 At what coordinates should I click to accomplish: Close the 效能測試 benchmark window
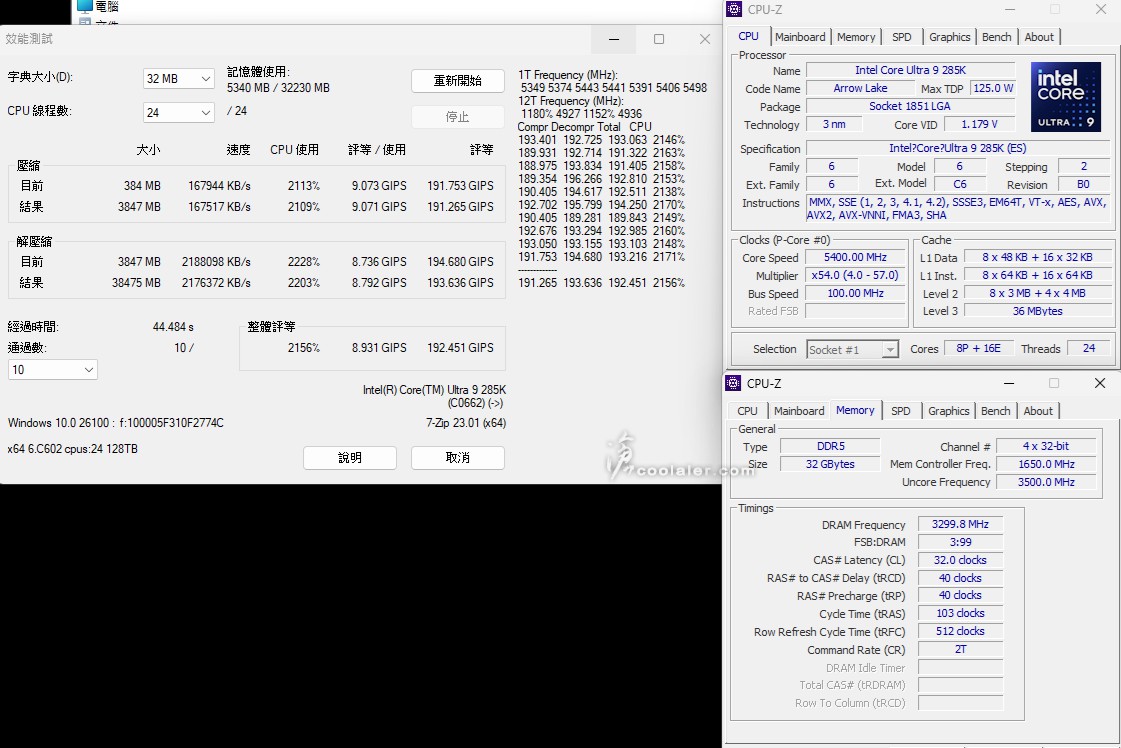[705, 39]
